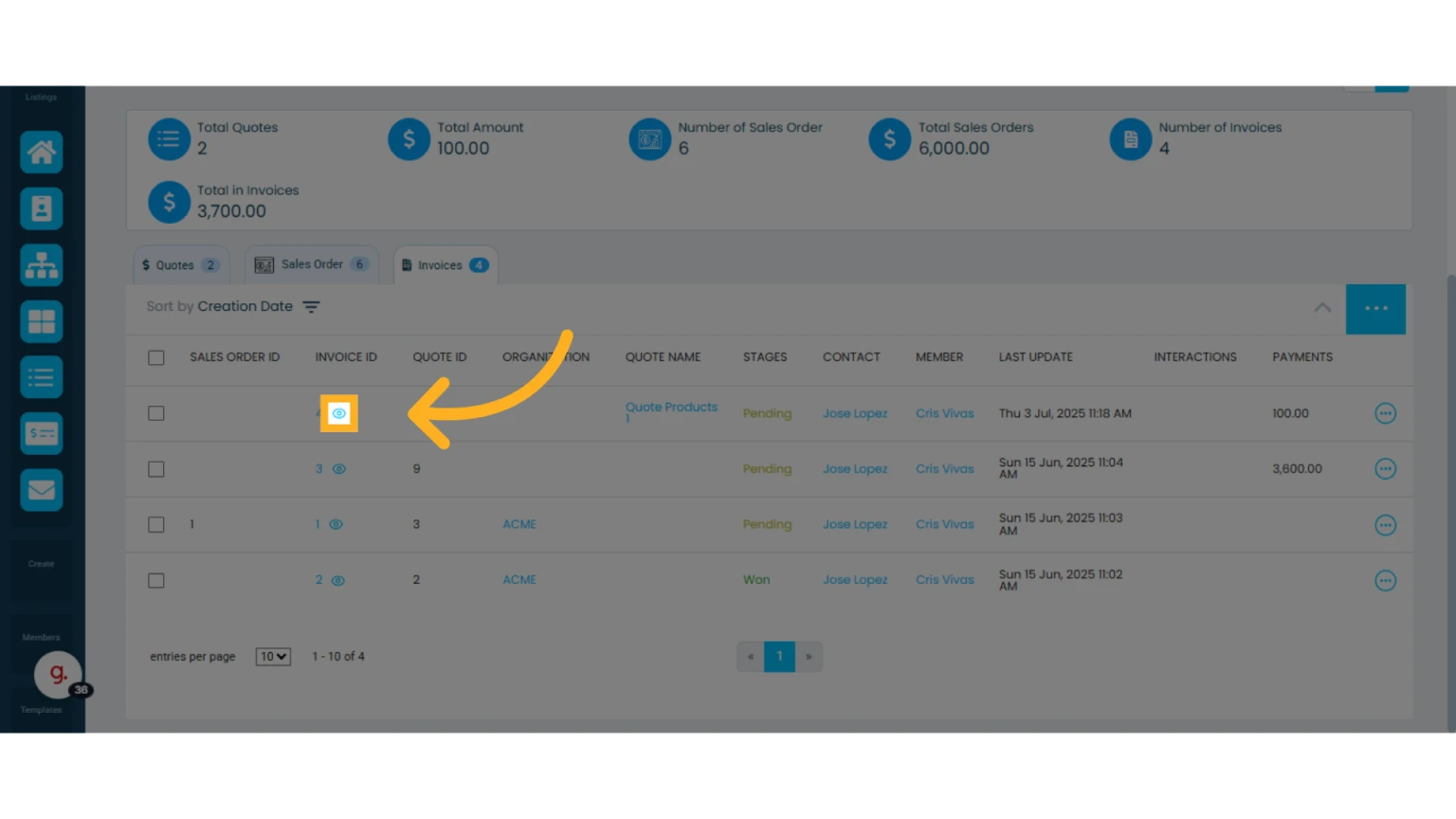Open row actions for the 100.00 payment invoice
Viewport: 1456px width, 819px height.
tap(1385, 413)
